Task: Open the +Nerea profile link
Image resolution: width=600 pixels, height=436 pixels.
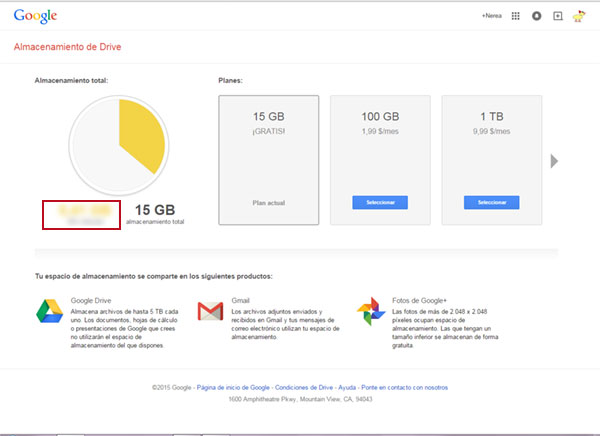Action: [x=490, y=16]
